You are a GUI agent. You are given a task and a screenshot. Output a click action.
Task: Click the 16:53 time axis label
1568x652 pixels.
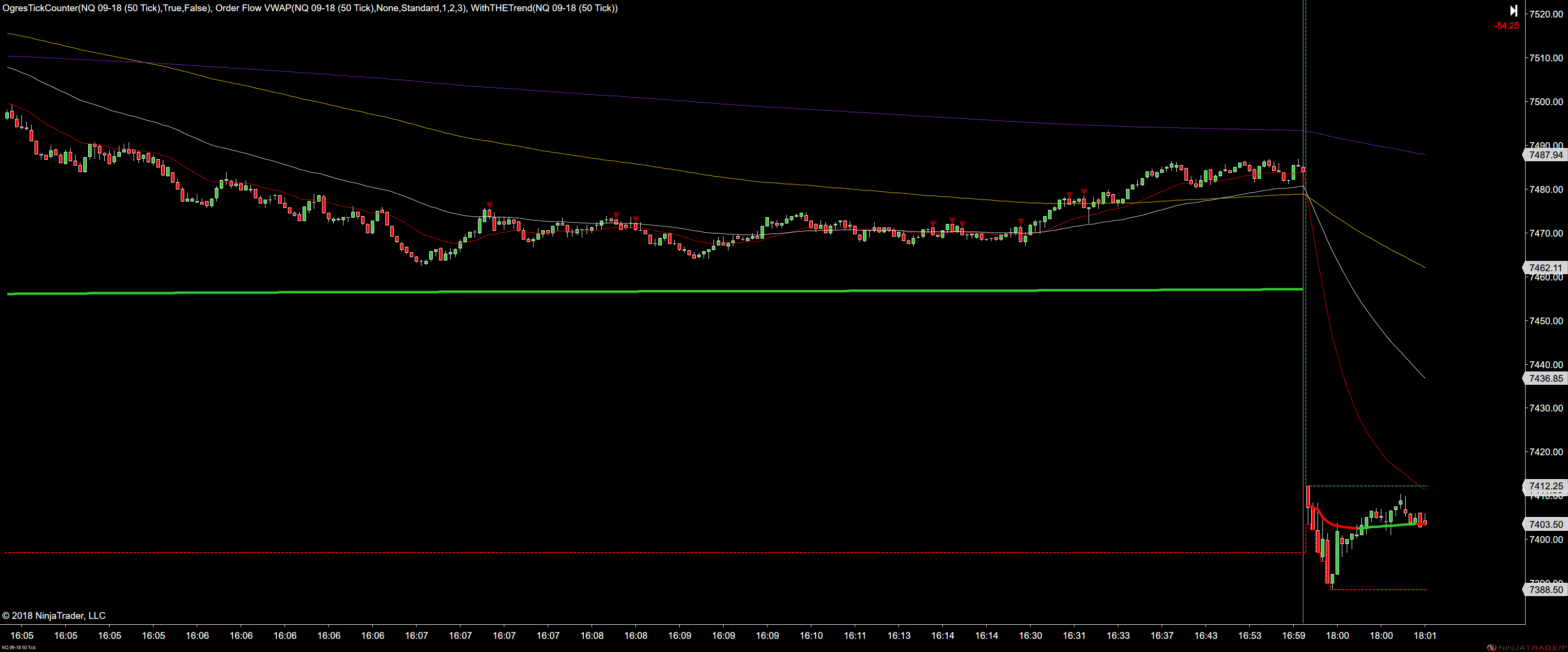click(1249, 635)
